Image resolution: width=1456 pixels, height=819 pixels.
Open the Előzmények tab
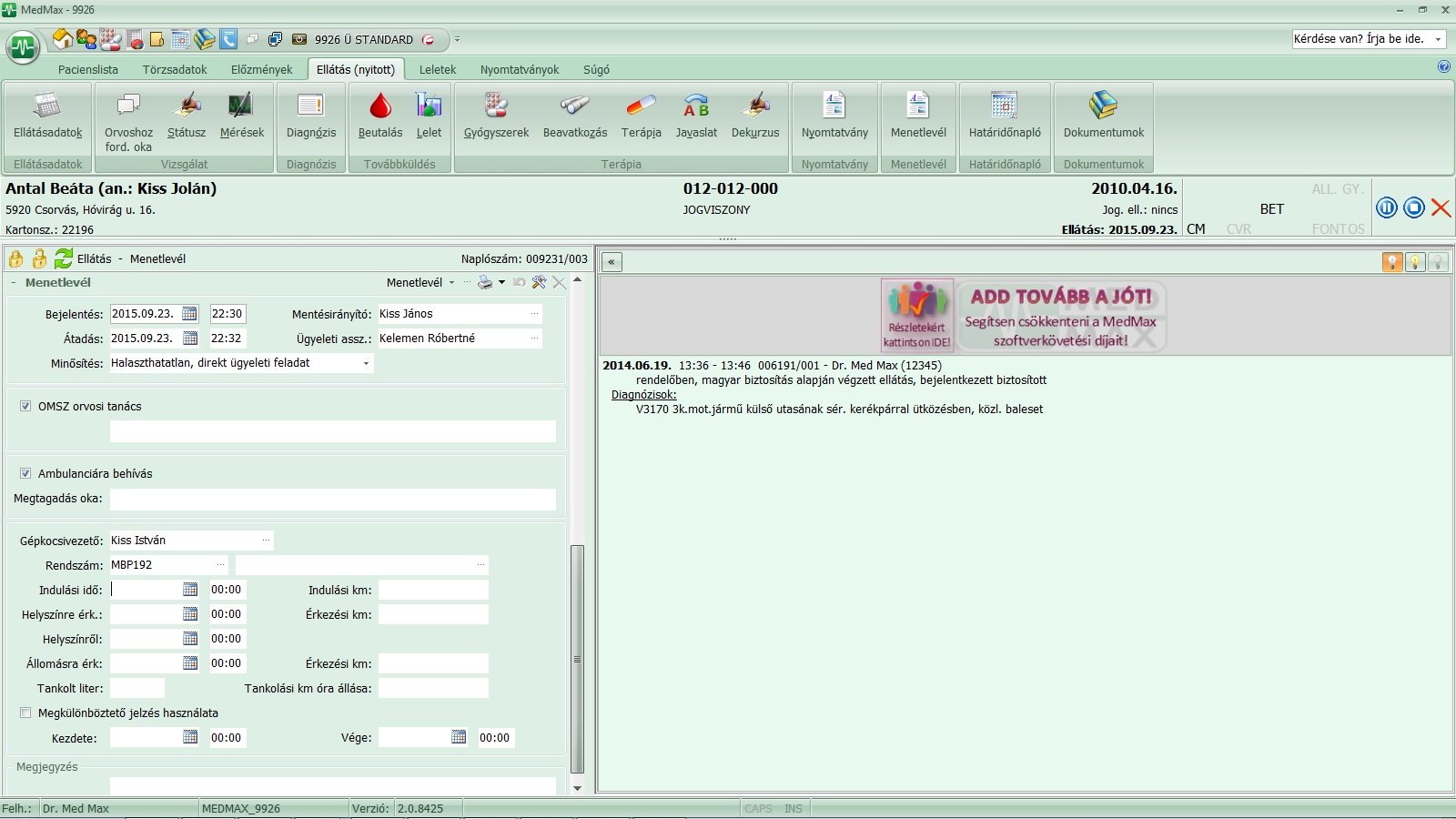coord(261,69)
